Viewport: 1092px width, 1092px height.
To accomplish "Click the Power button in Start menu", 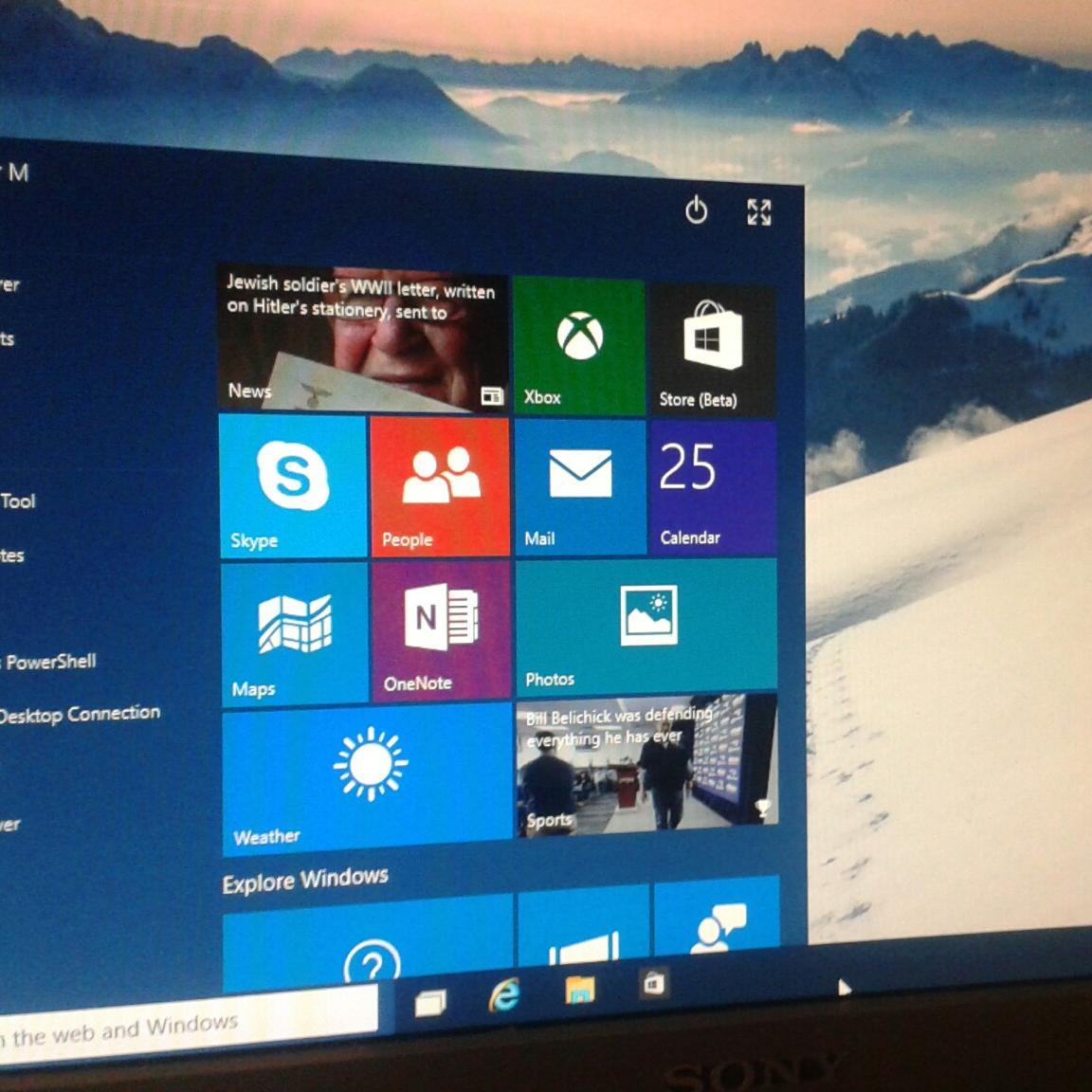I will 697,209.
